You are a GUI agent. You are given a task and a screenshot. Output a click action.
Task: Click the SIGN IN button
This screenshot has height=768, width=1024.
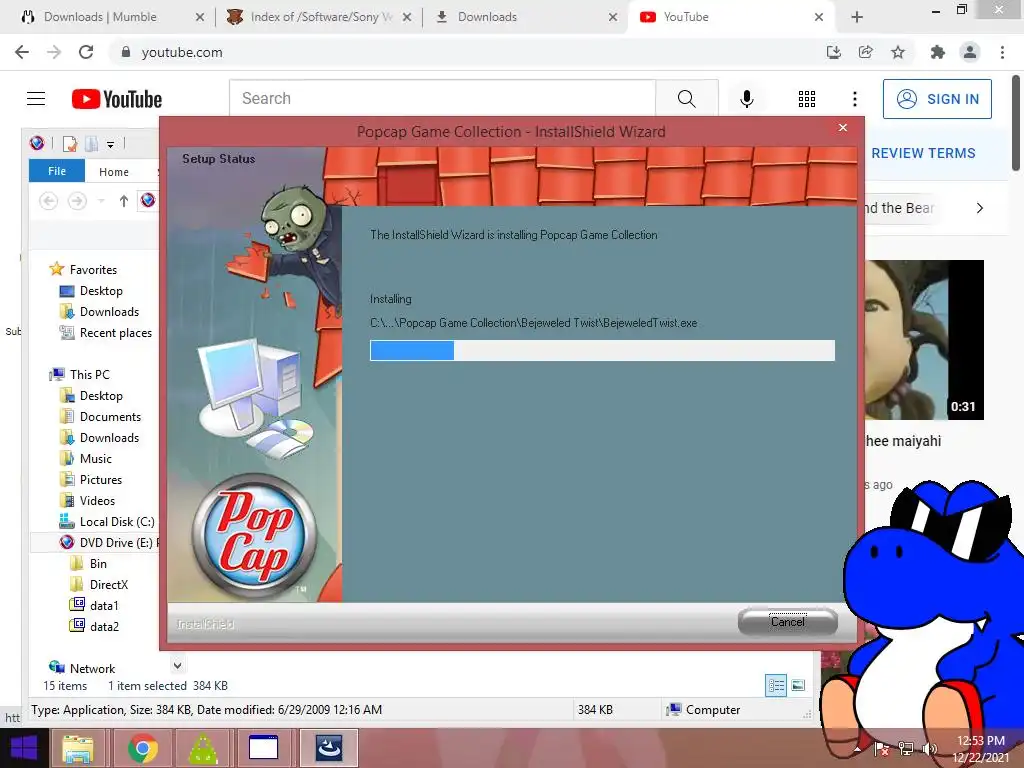[x=937, y=99]
